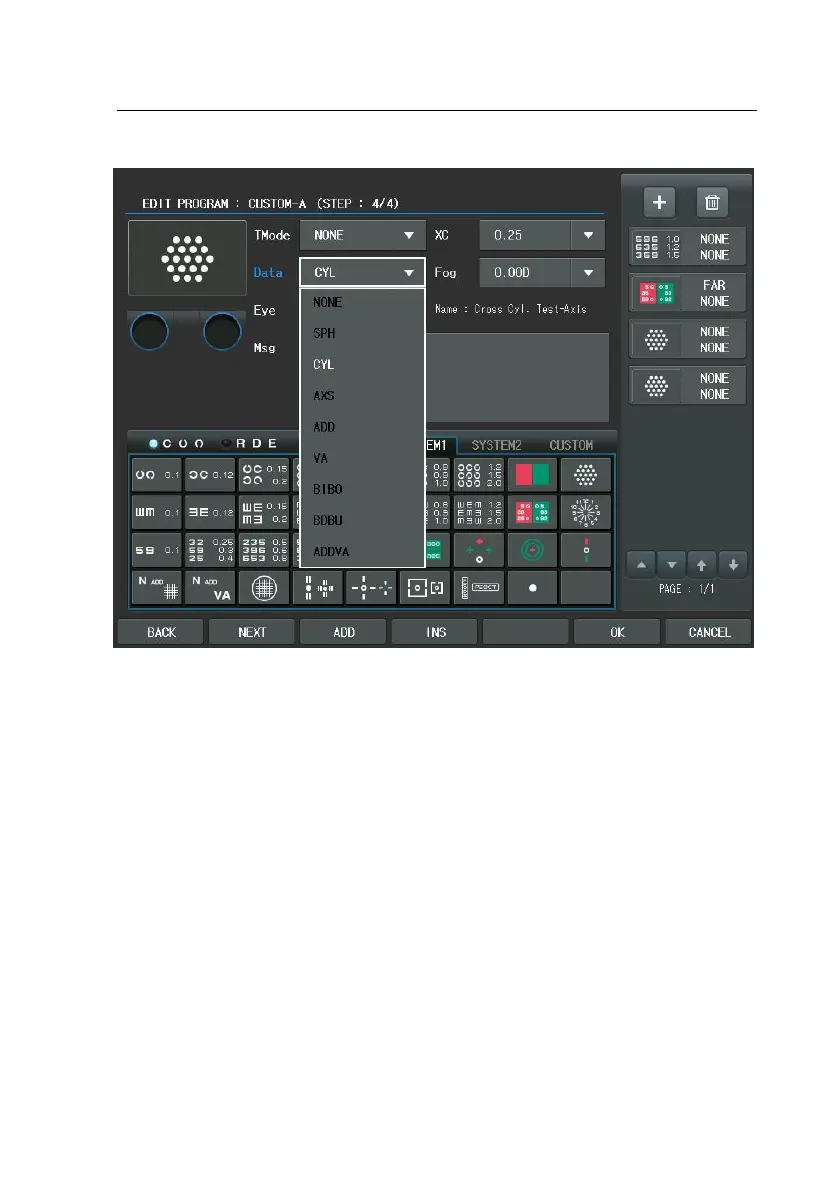The width and height of the screenshot is (839, 1191).
Task: Switch to the SYSTEM2 chart tab
Action: (497, 445)
